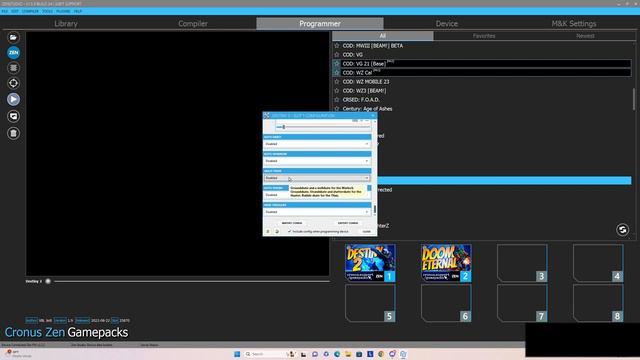This screenshot has height=360, width=640.
Task: Toggle the star next to COD: VG
Action: tap(337, 55)
